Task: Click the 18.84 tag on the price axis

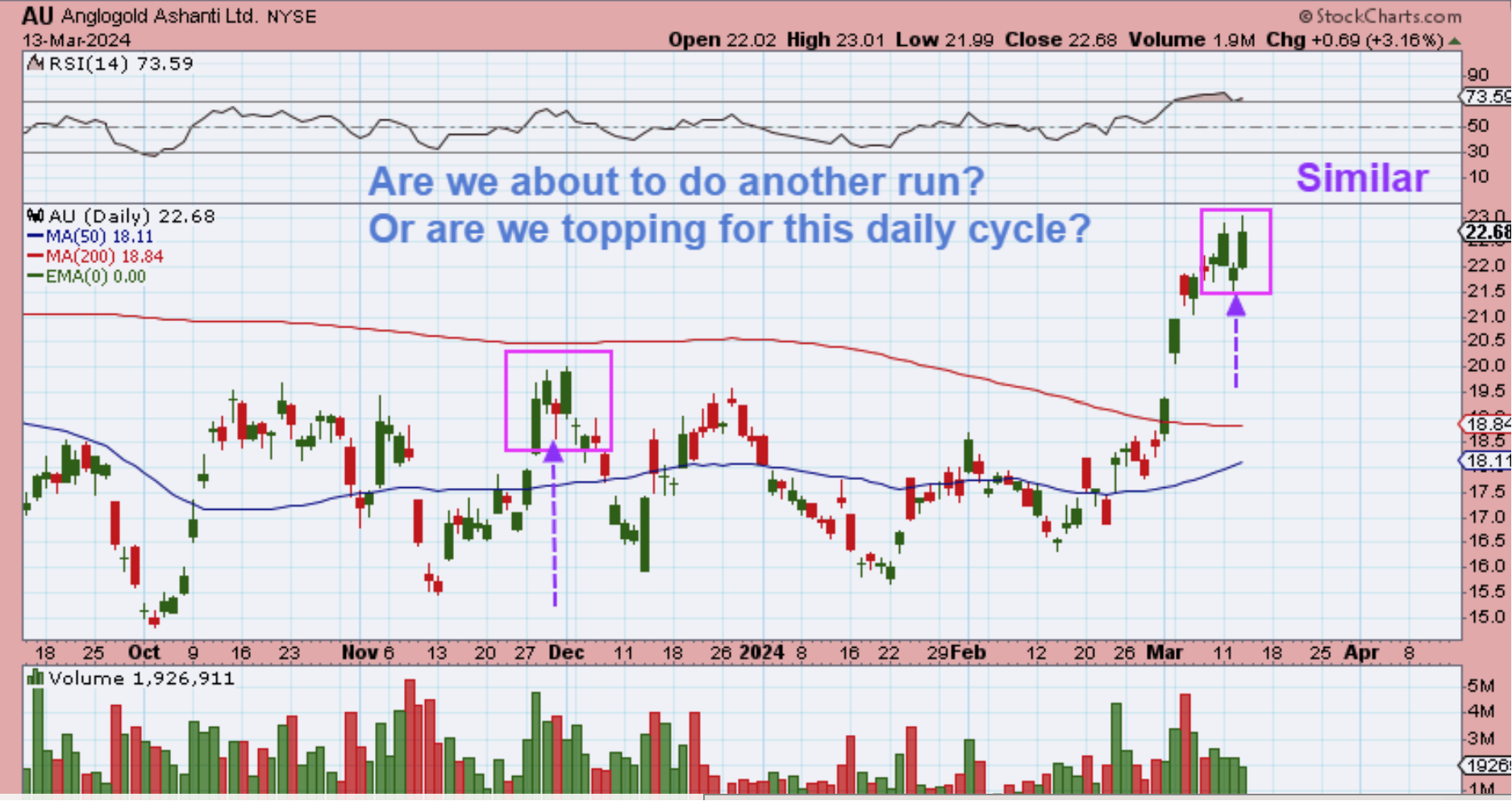Action: click(x=1487, y=423)
